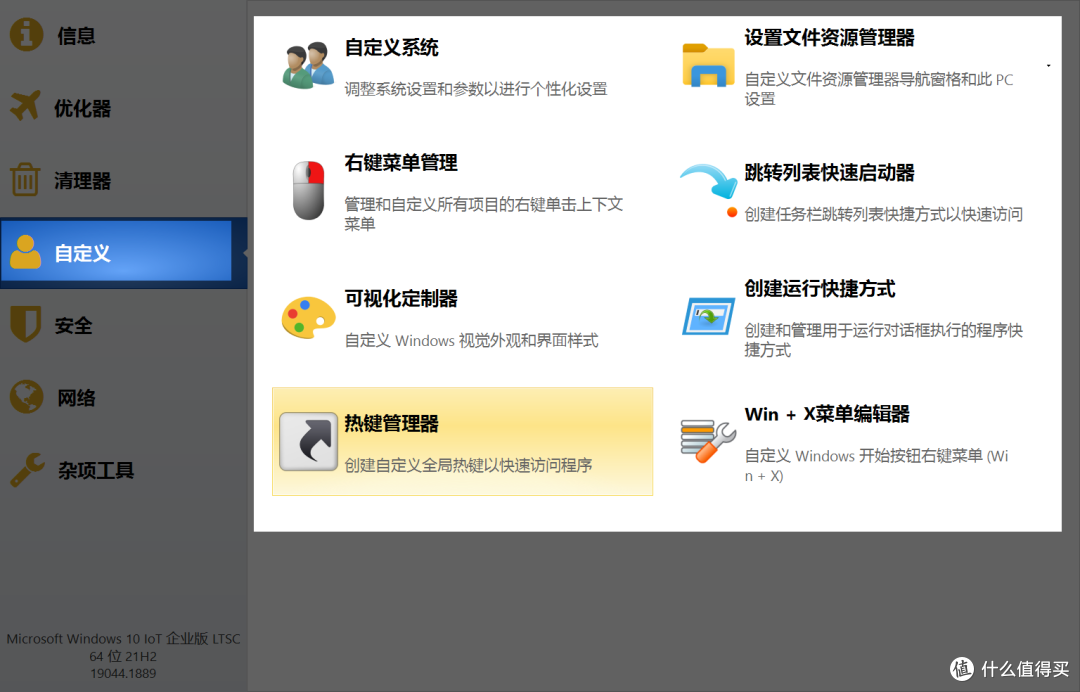This screenshot has height=692, width=1080.
Task: Click description 创建任务栏跳转列表快捷方式以快速访问
Action: [x=884, y=214]
